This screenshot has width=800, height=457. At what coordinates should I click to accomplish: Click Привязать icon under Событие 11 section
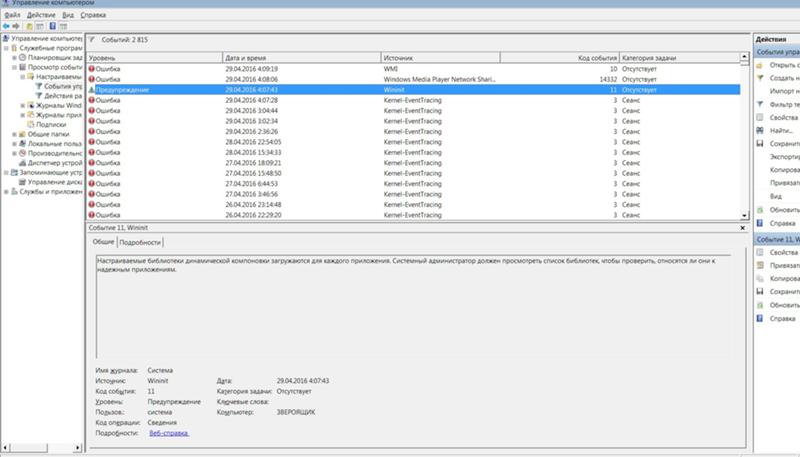(760, 265)
